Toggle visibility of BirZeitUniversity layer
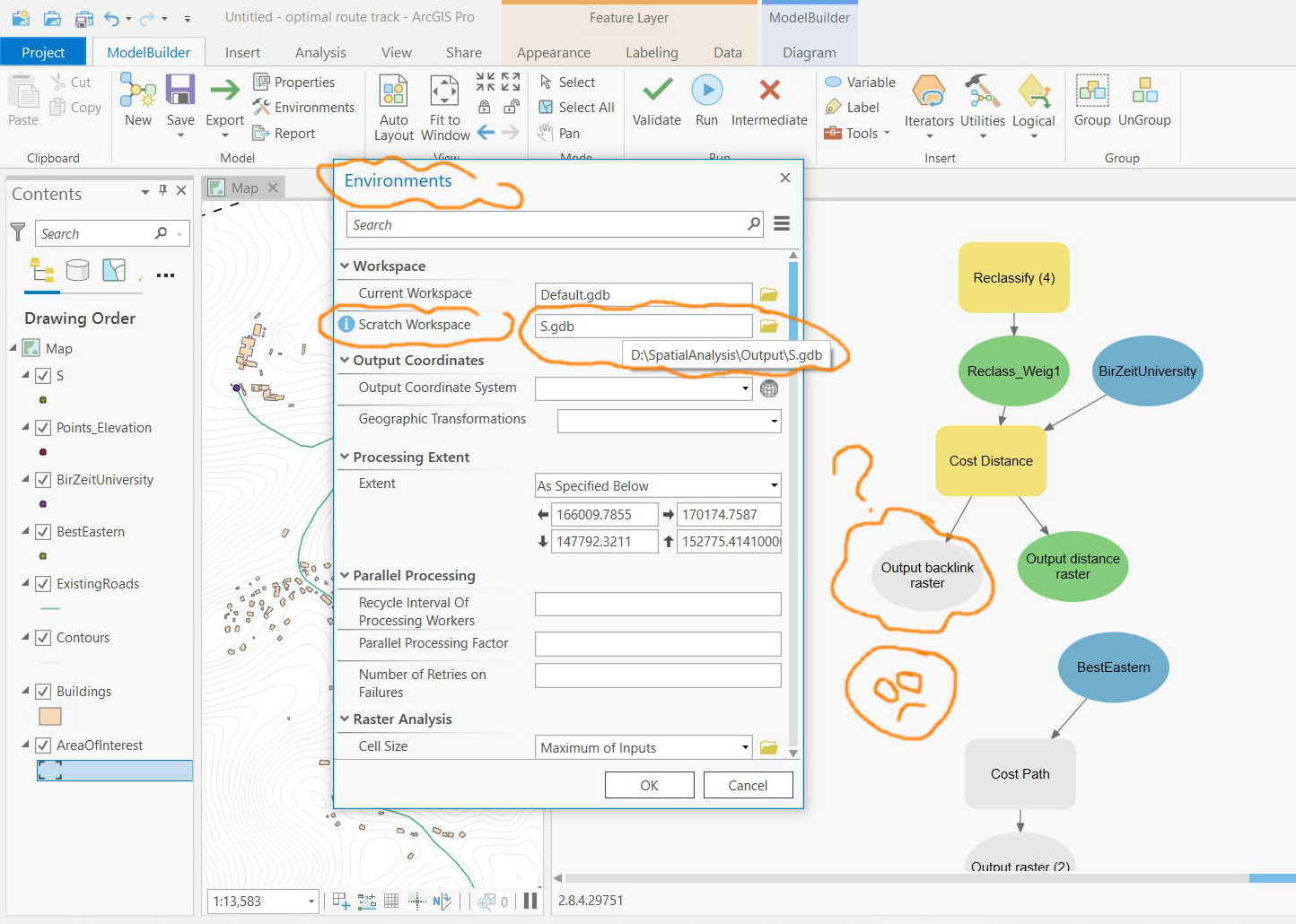1296x924 pixels. 42,480
